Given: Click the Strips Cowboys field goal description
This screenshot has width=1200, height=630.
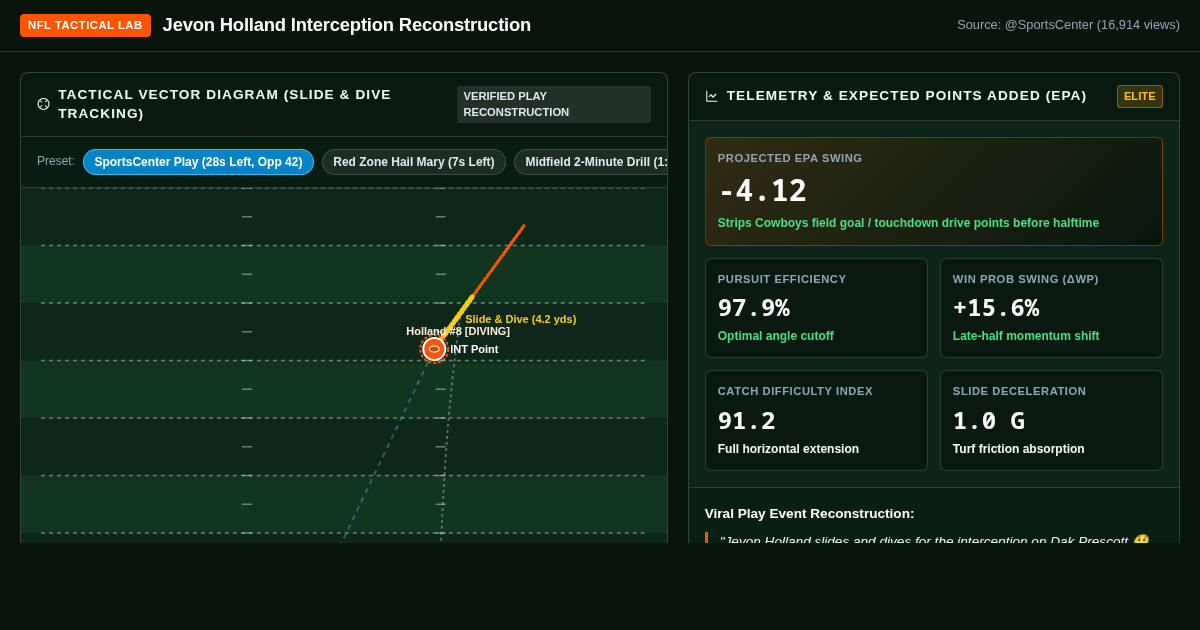Looking at the screenshot, I should [x=908, y=223].
